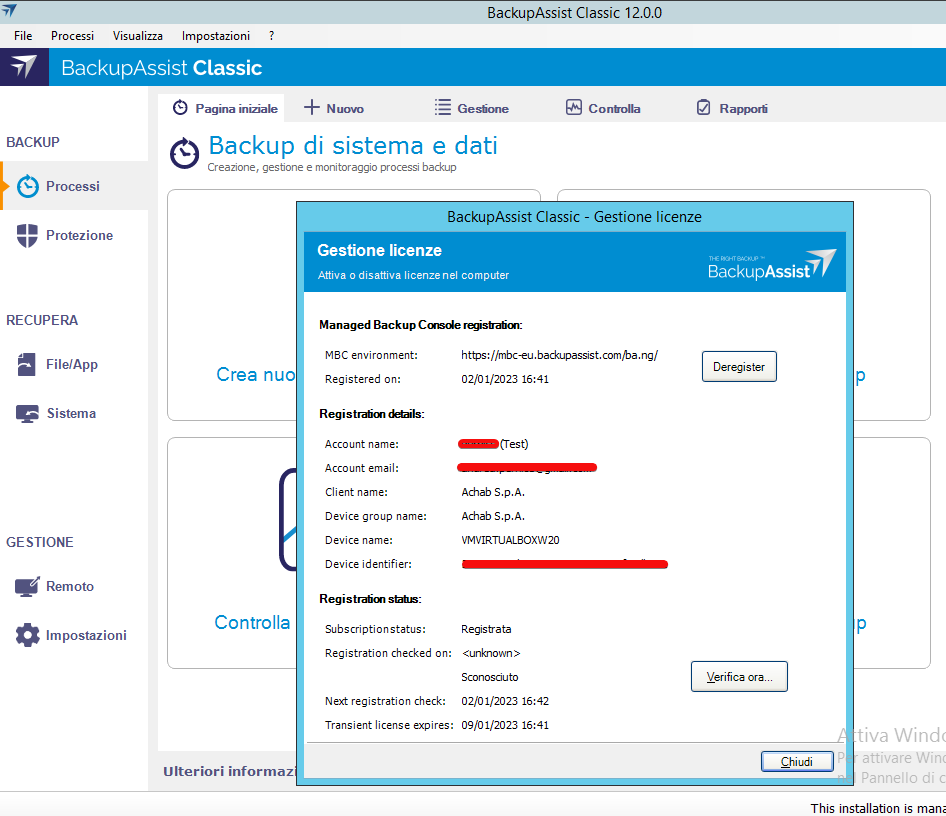Click the File/App recovery icon
Viewport: 946px width, 816px height.
coord(28,365)
